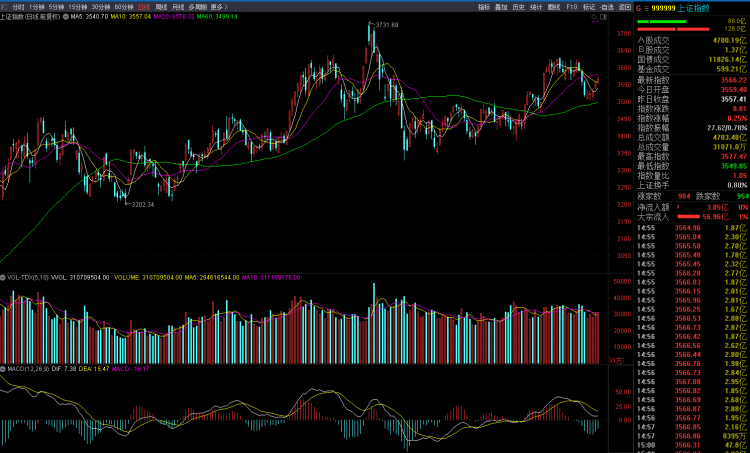This screenshot has width=750, height=453.
Task: Click the F10 company info button
Action: click(571, 6)
